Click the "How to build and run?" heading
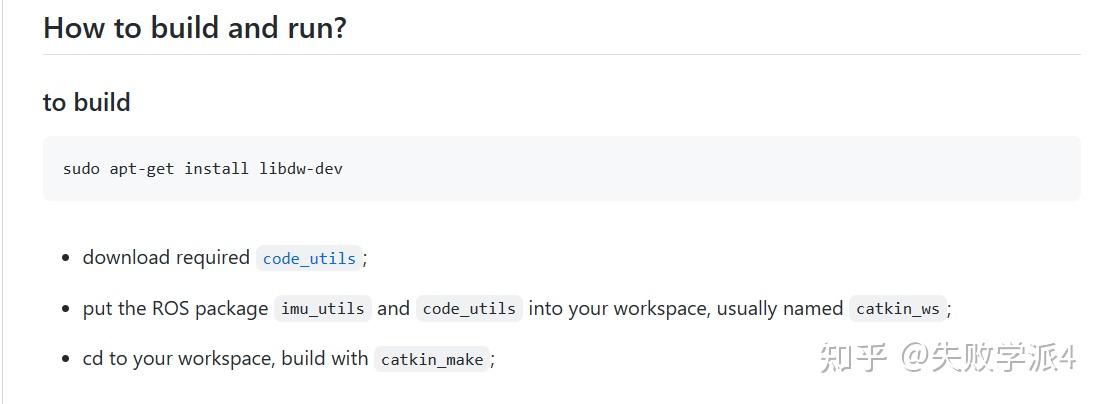Screen dimensions: 1104x404 coord(195,28)
